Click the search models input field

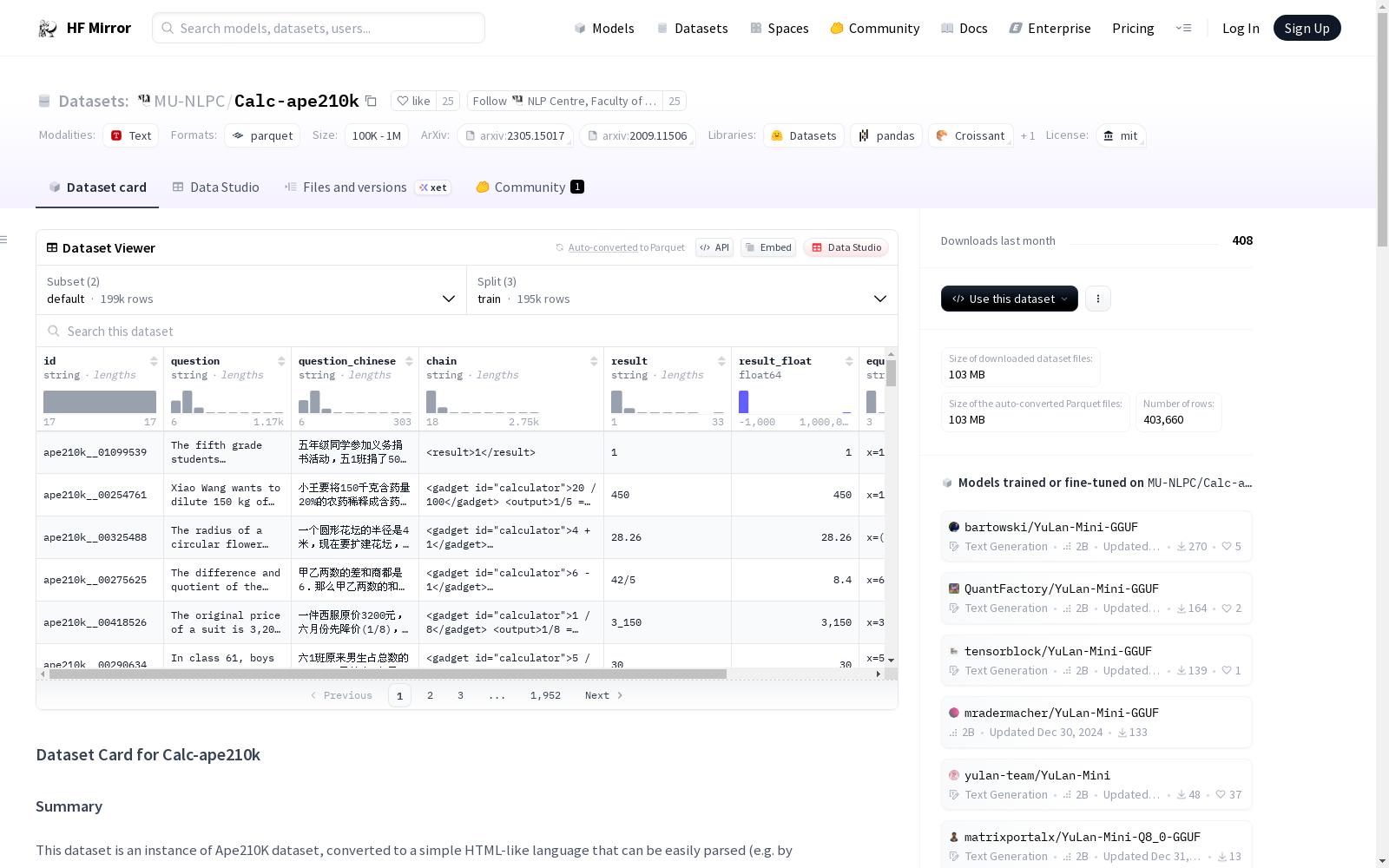pyautogui.click(x=319, y=28)
